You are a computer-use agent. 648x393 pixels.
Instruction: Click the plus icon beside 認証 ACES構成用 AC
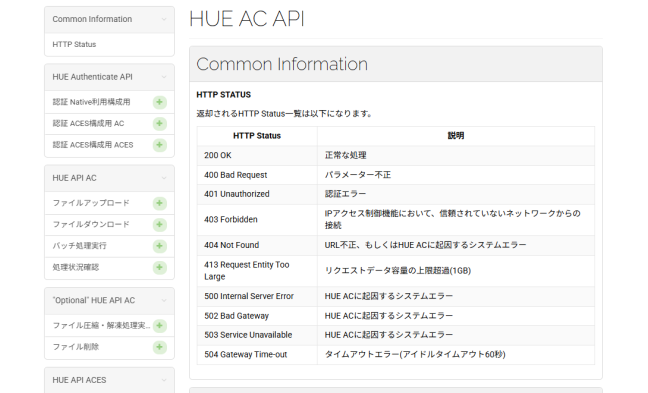click(160, 124)
